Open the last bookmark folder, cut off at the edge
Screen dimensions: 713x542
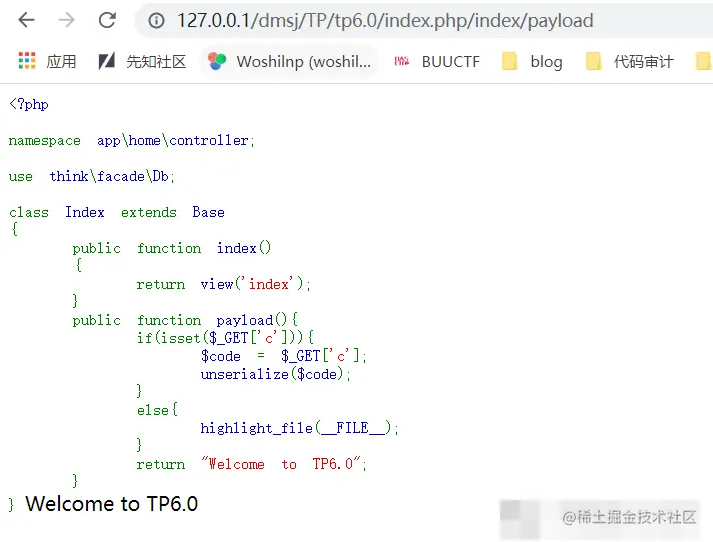click(704, 61)
